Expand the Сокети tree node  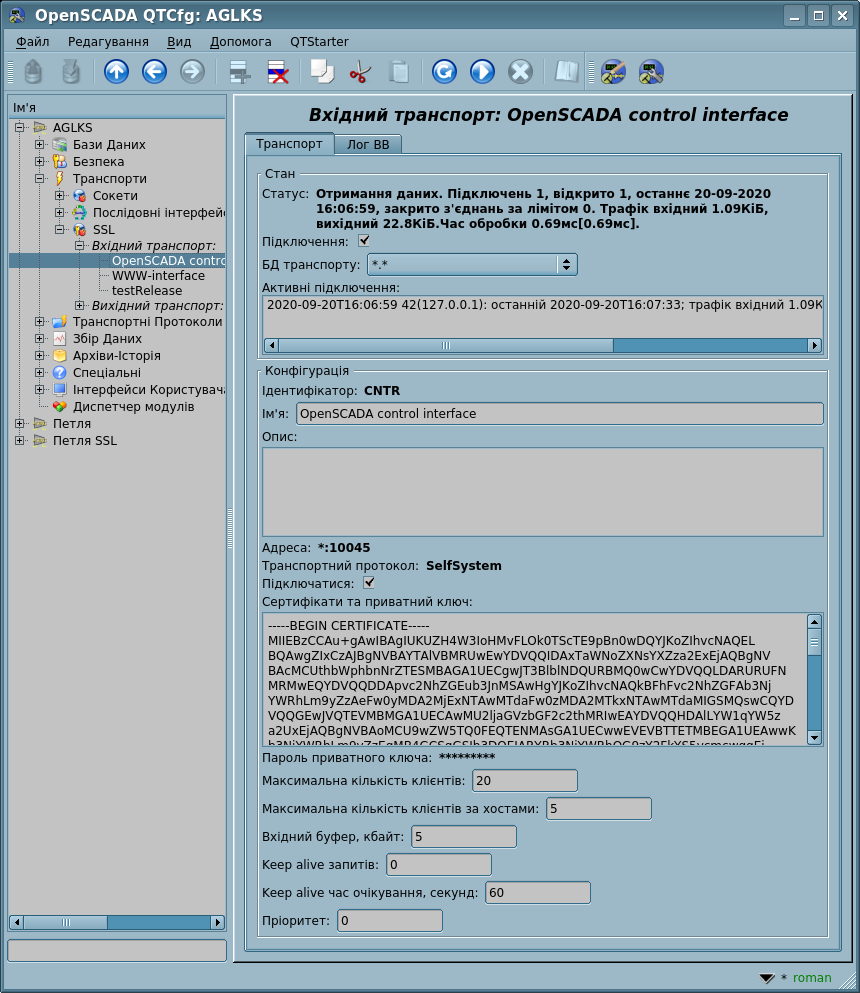[60, 196]
